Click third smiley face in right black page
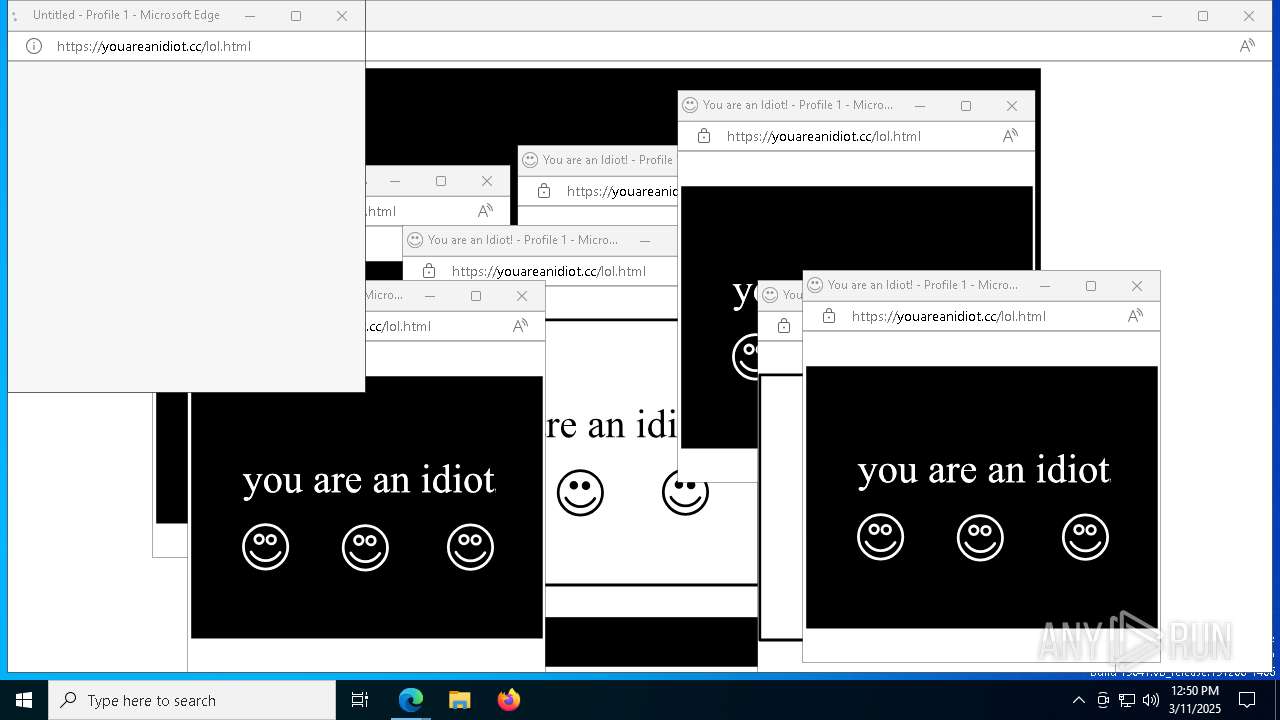This screenshot has width=1280, height=720. tap(1085, 537)
